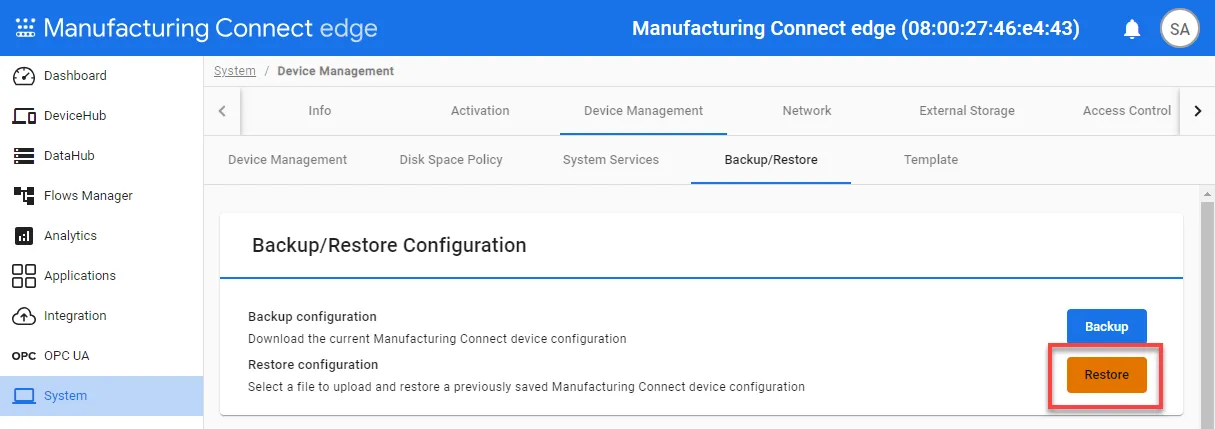Select System in the sidebar

tap(101, 396)
